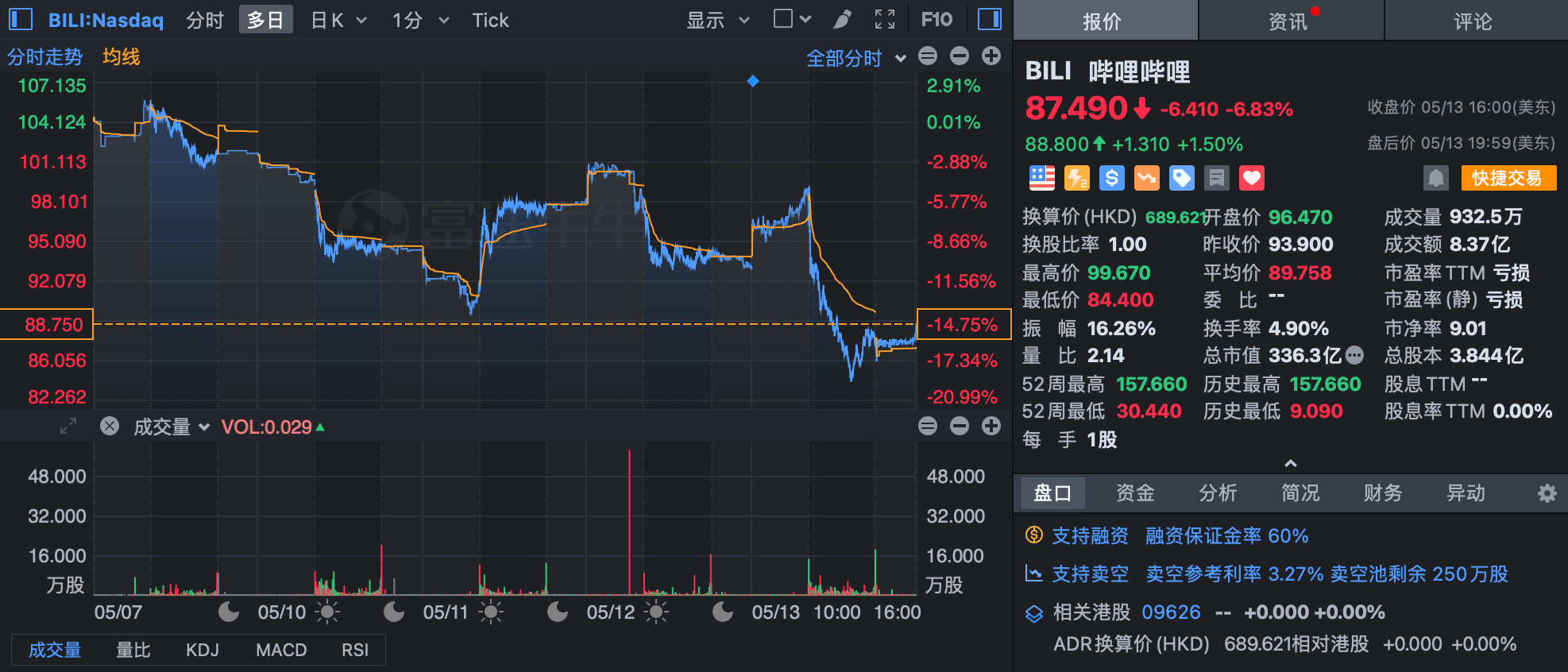
Task: Expand the volume pane to full size
Action: click(68, 427)
